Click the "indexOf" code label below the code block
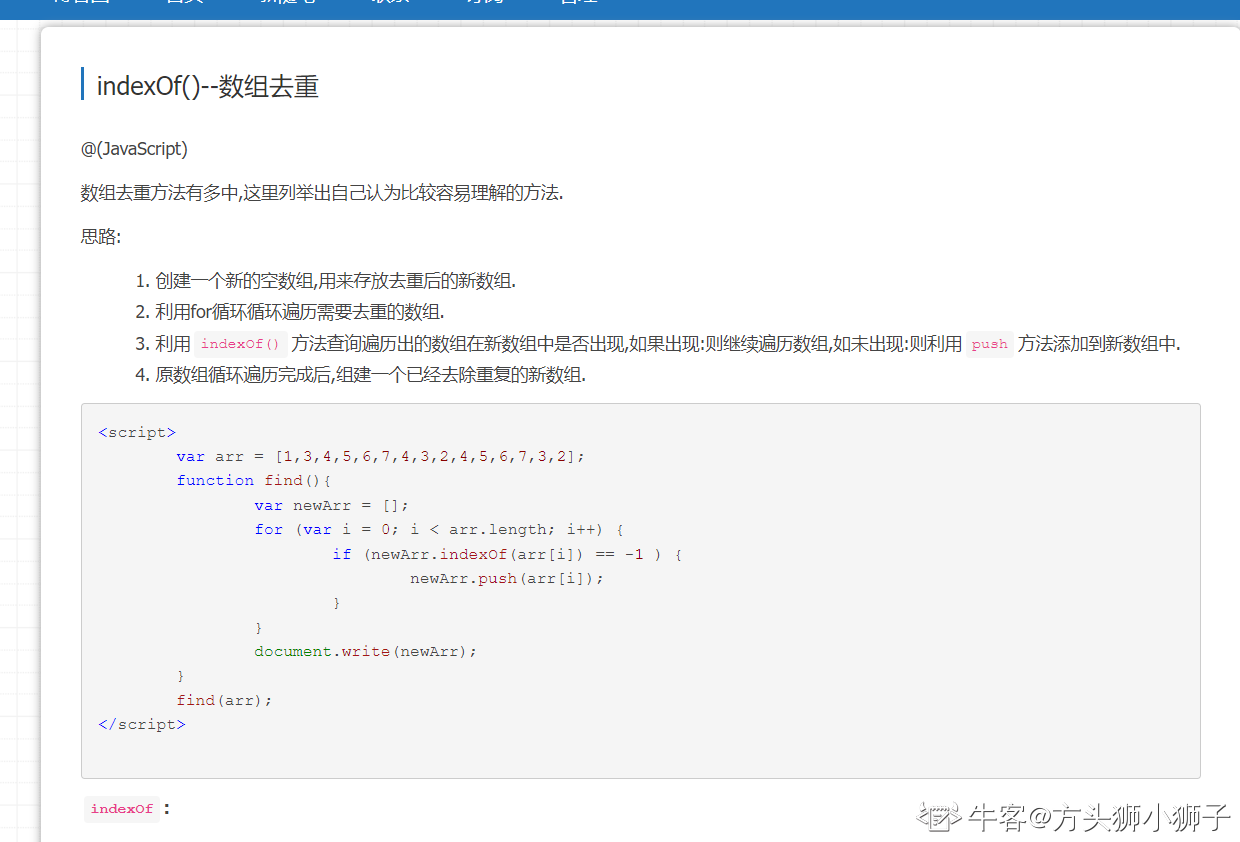The image size is (1240, 842). pos(122,809)
